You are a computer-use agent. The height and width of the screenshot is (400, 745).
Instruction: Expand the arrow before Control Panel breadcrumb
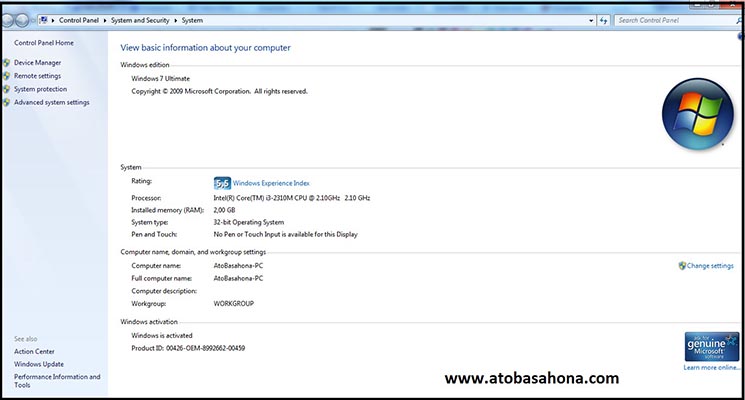point(53,20)
